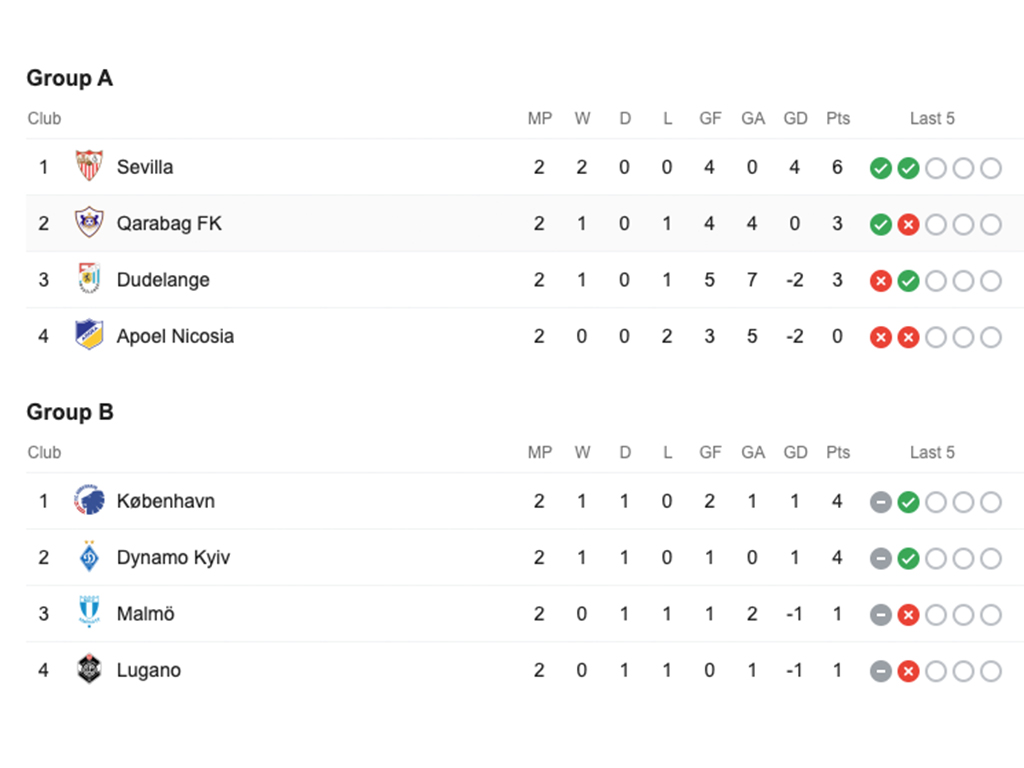The image size is (1024, 768).
Task: Click the Qarabag FK club crest
Action: 89,223
